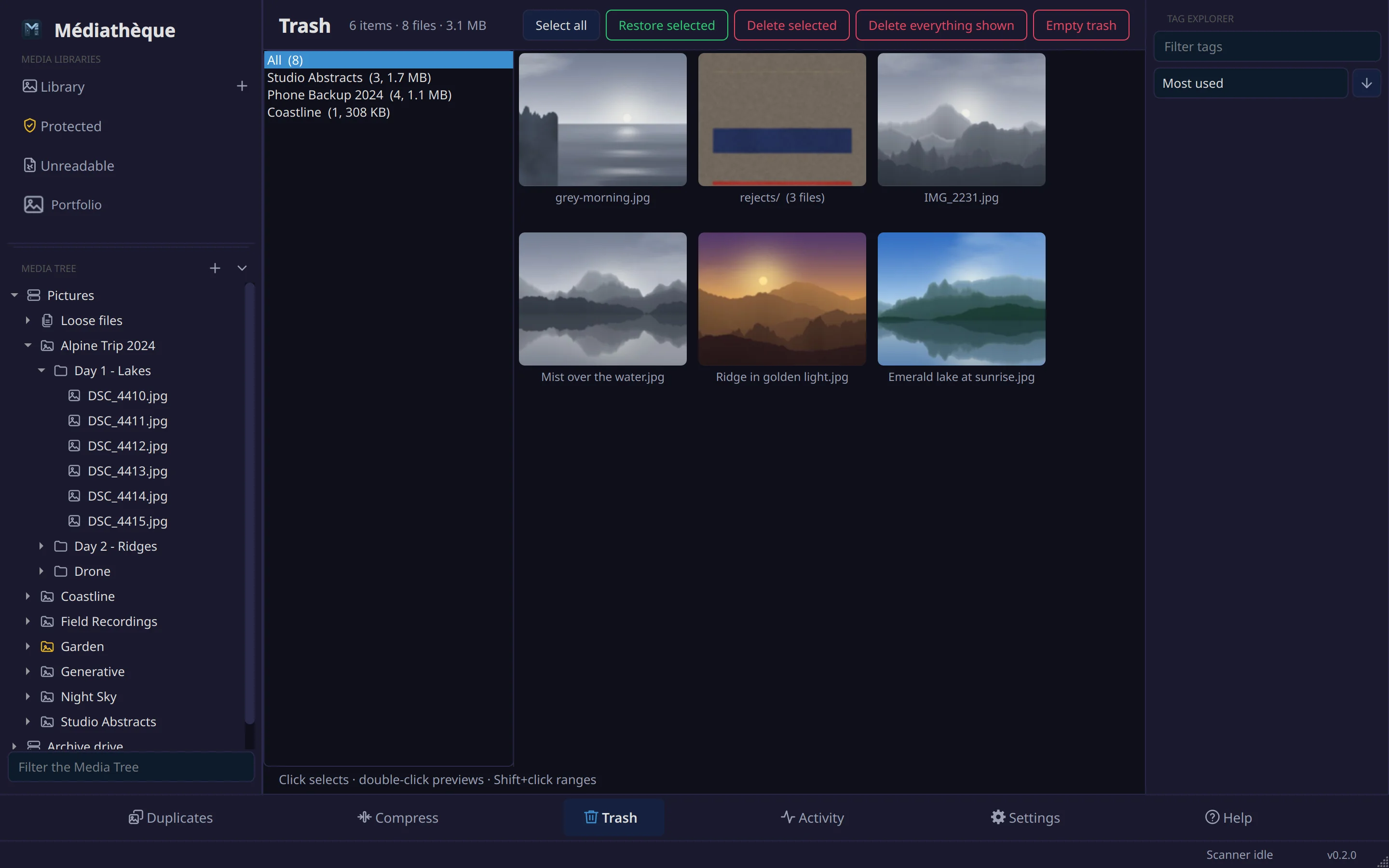Collapse the Pictures drive node

click(x=14, y=295)
